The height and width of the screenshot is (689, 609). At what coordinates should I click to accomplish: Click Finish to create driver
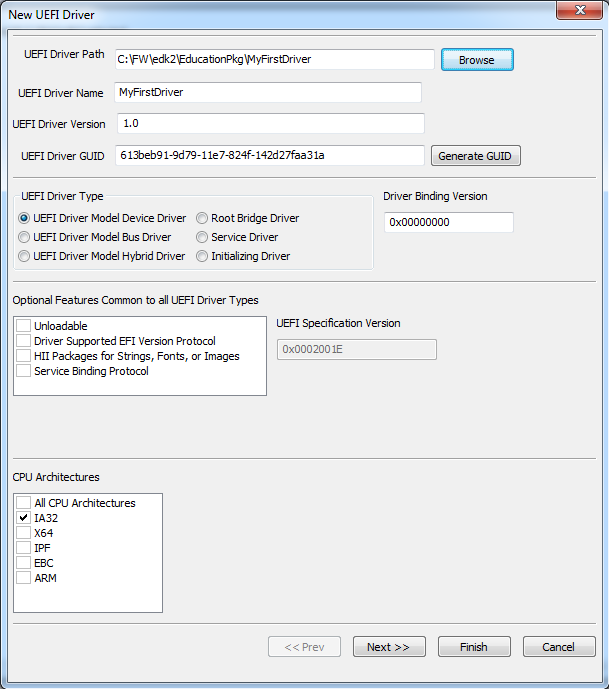point(474,647)
